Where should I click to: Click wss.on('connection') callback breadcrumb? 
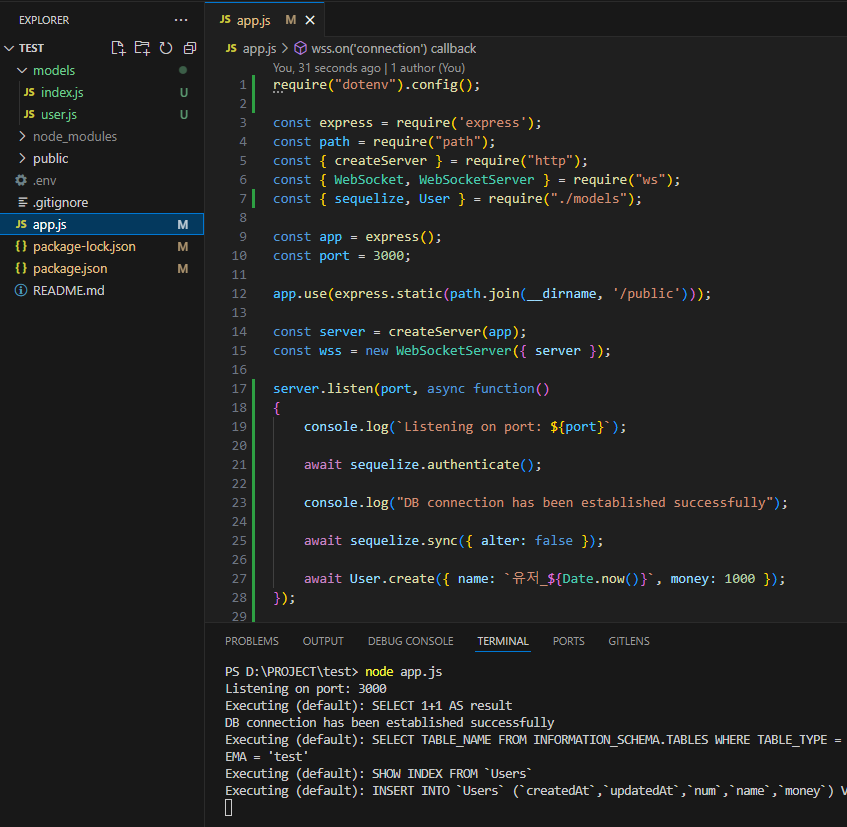tap(394, 49)
